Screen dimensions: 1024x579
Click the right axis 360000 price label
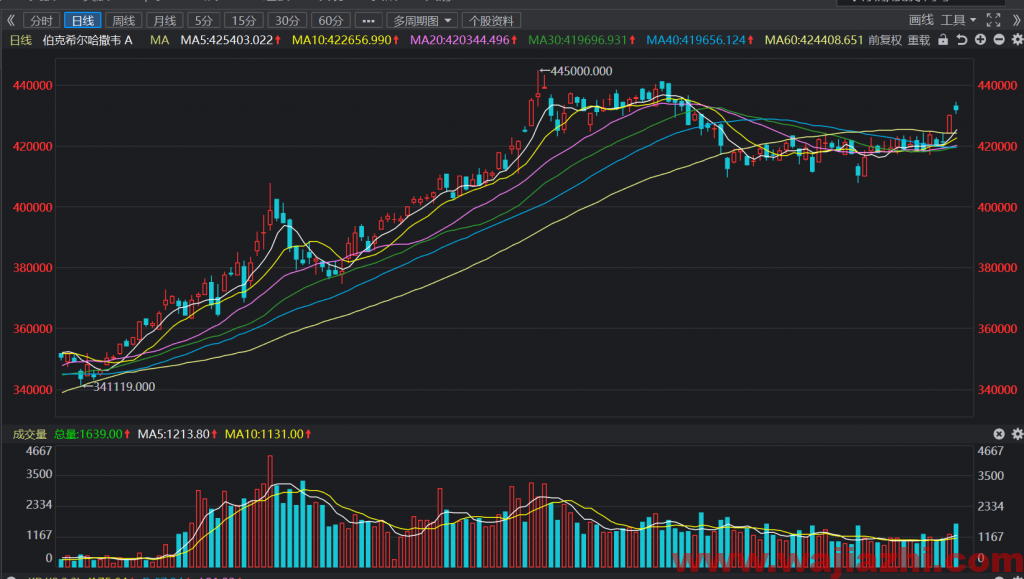point(997,329)
